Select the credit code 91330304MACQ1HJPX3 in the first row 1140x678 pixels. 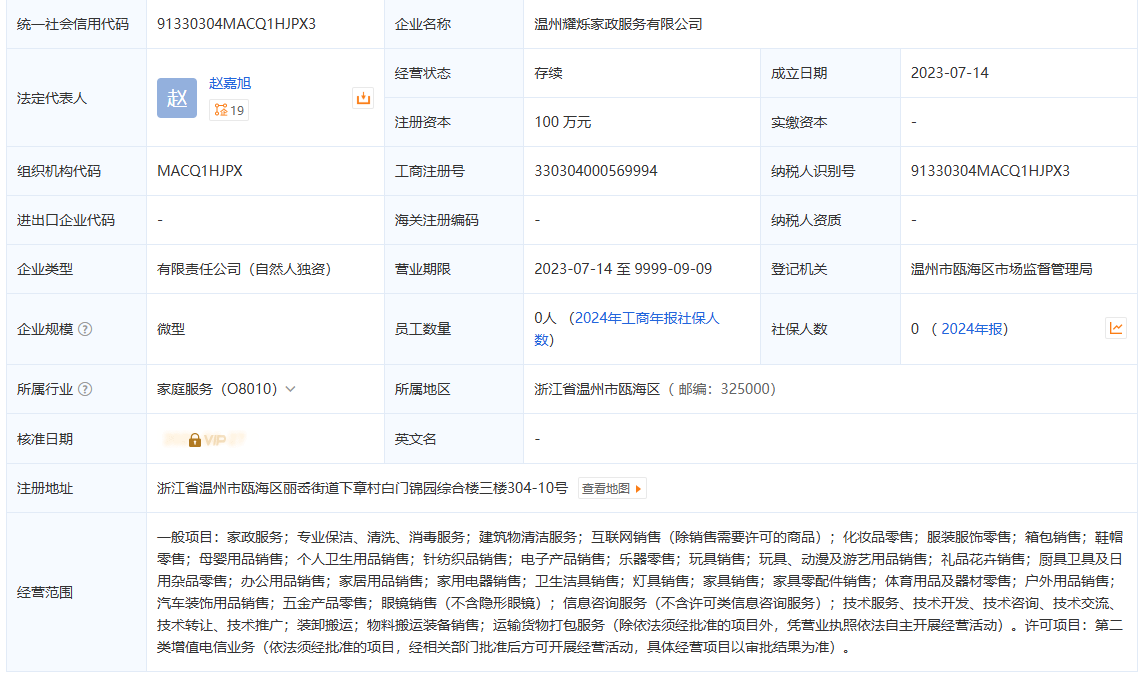click(x=236, y=24)
